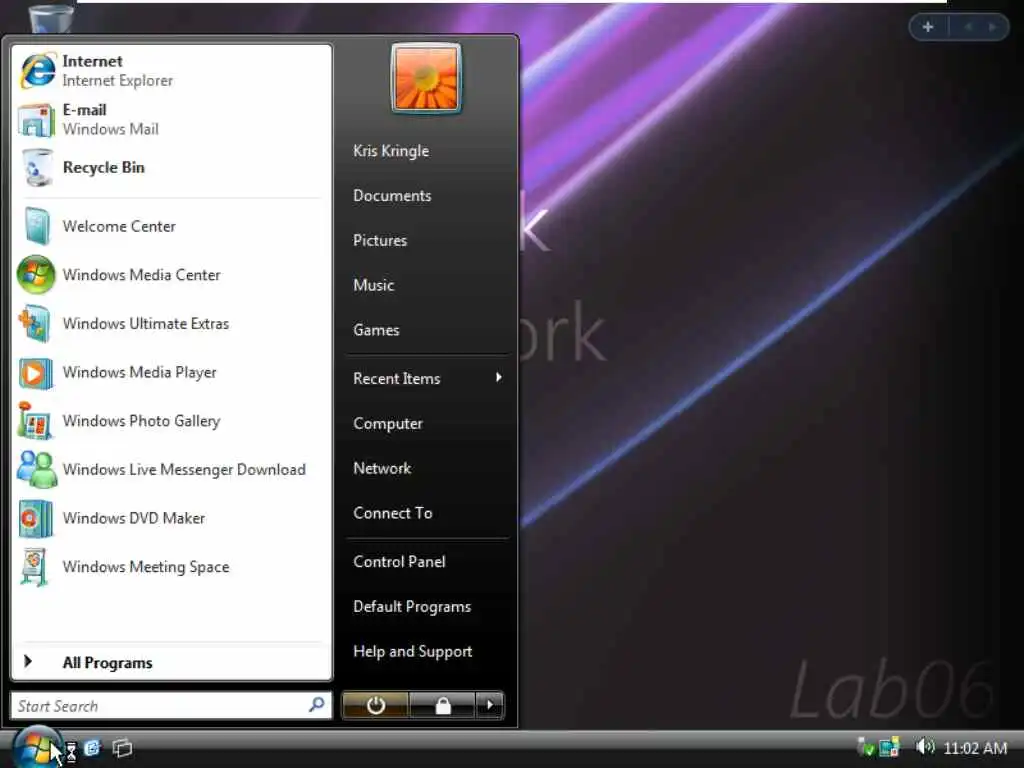Click the sidebar previous arrow
This screenshot has height=768, width=1024.
click(x=968, y=27)
